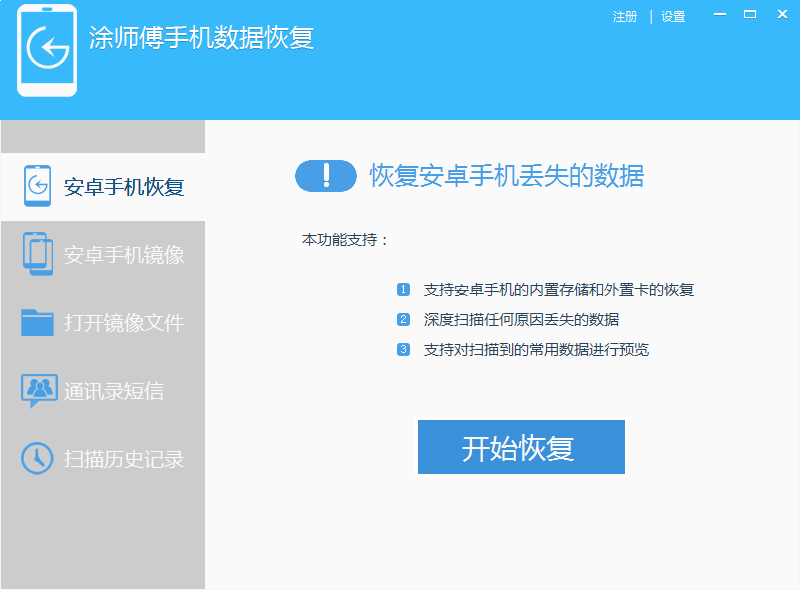Maximize the application window
The image size is (800, 590).
tap(750, 14)
